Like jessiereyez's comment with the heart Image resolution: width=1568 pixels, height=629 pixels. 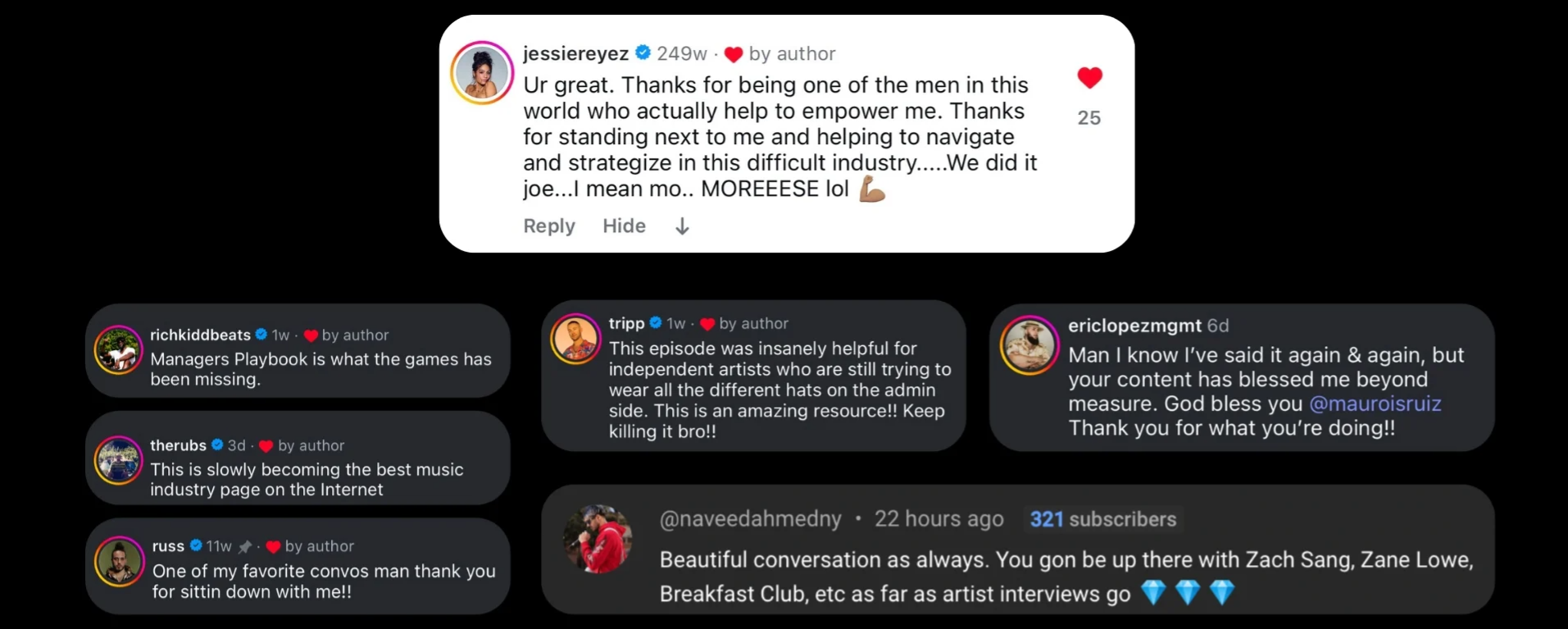point(1089,78)
